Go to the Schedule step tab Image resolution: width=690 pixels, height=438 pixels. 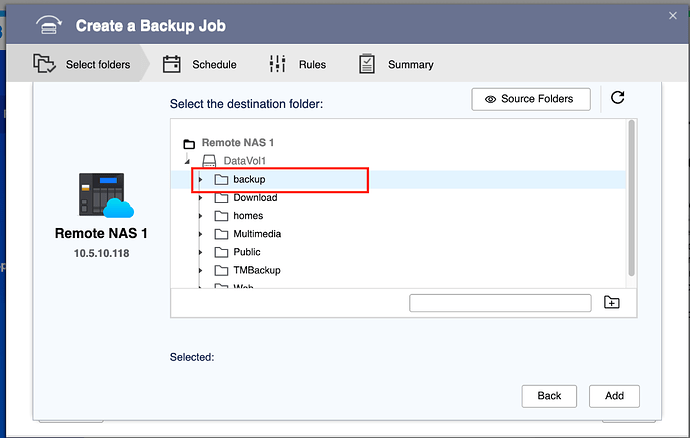coord(201,65)
